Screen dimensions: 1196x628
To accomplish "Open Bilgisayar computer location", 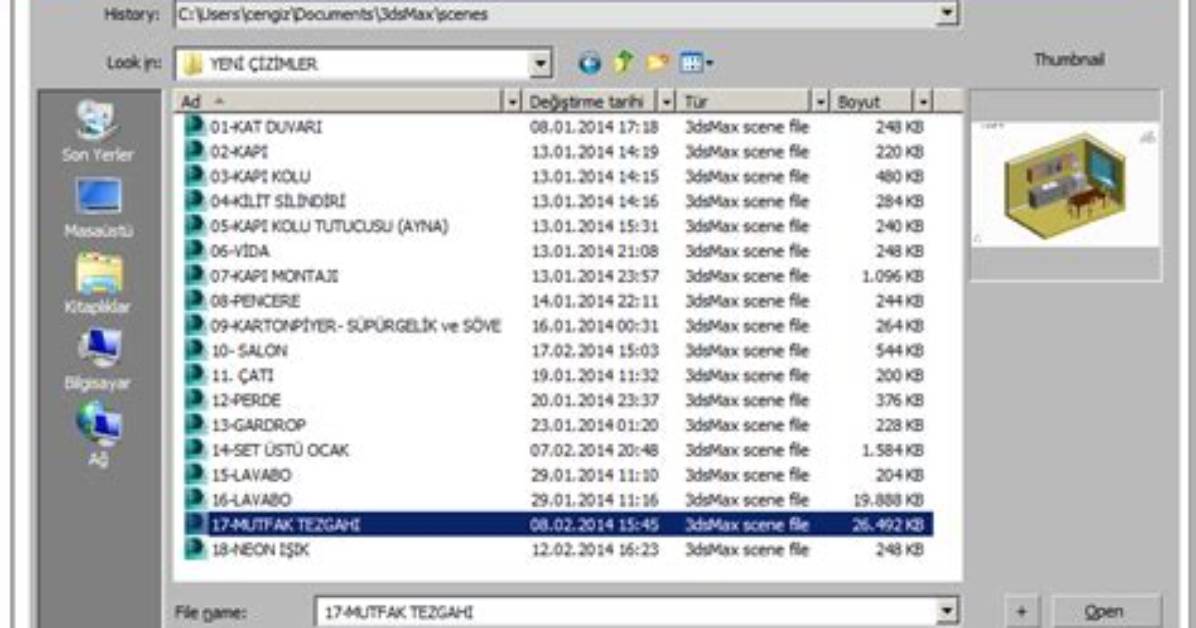I will [x=98, y=360].
